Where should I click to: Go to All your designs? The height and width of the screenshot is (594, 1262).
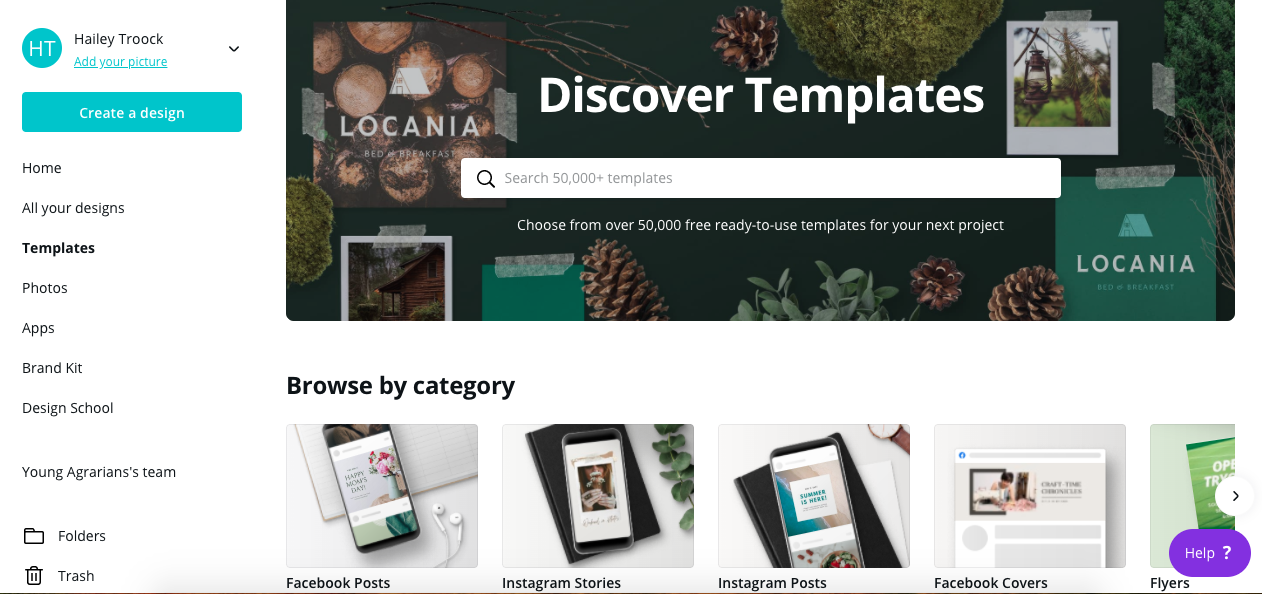tap(74, 208)
